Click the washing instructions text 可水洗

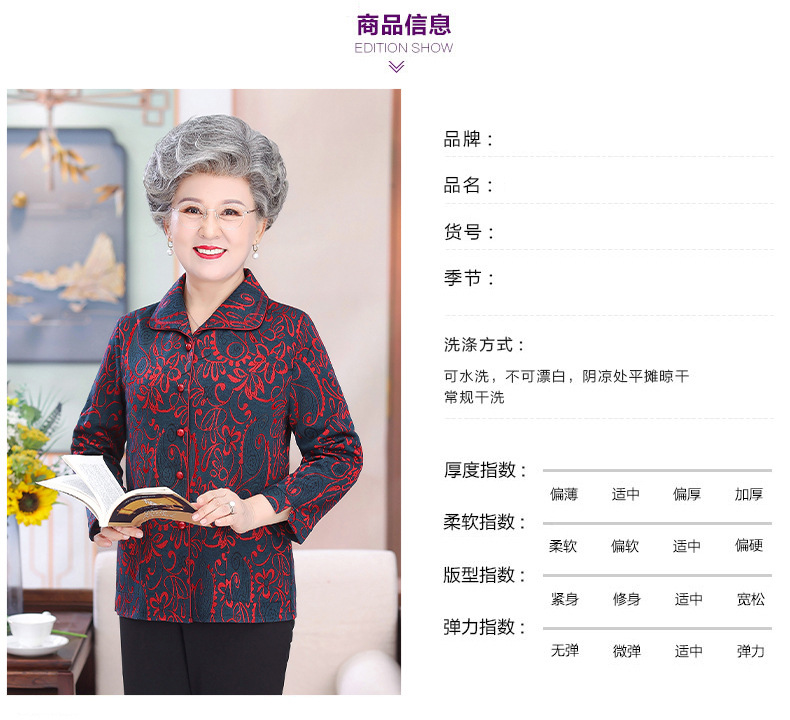(466, 376)
